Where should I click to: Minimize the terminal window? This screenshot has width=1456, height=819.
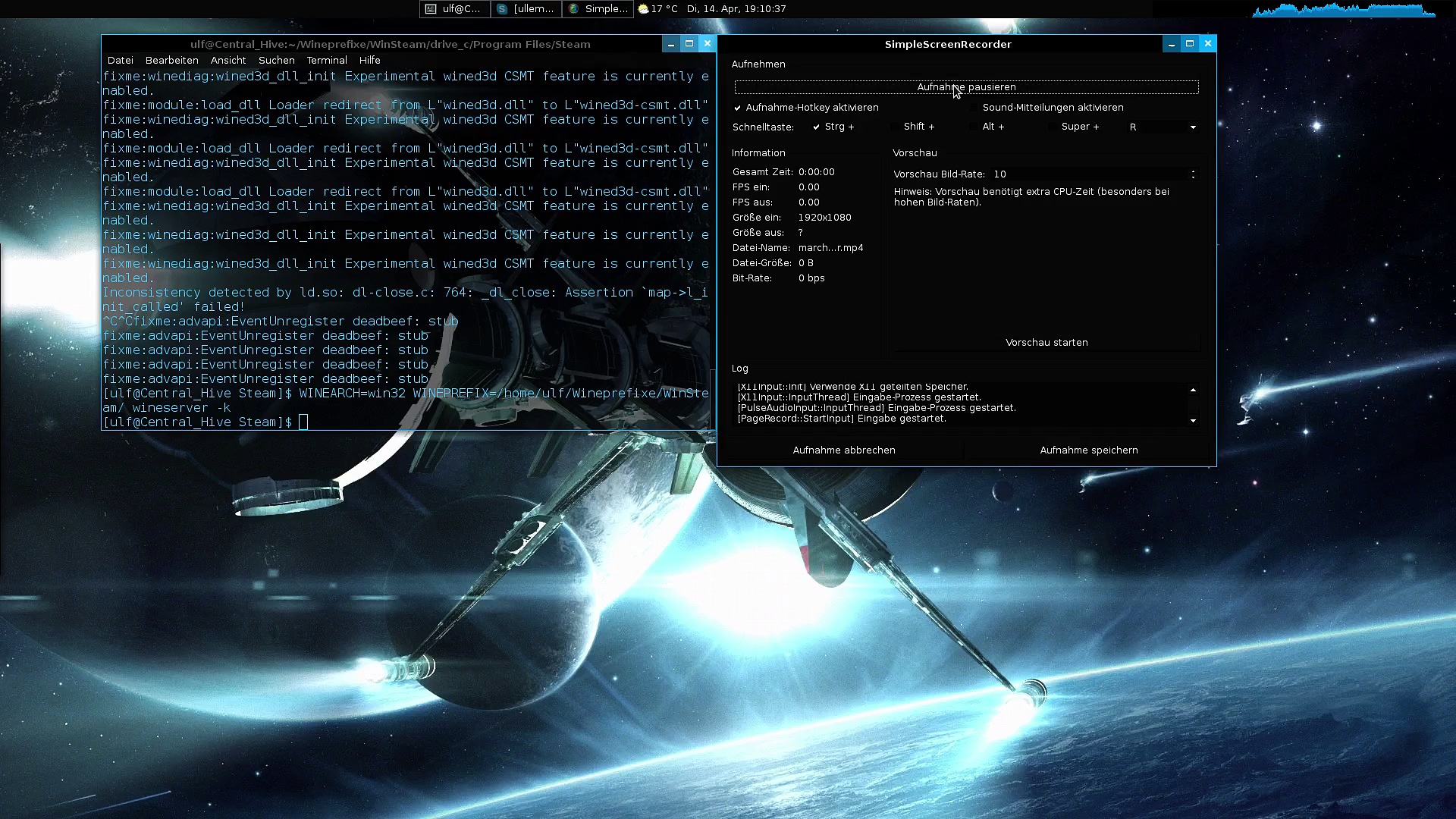click(671, 44)
